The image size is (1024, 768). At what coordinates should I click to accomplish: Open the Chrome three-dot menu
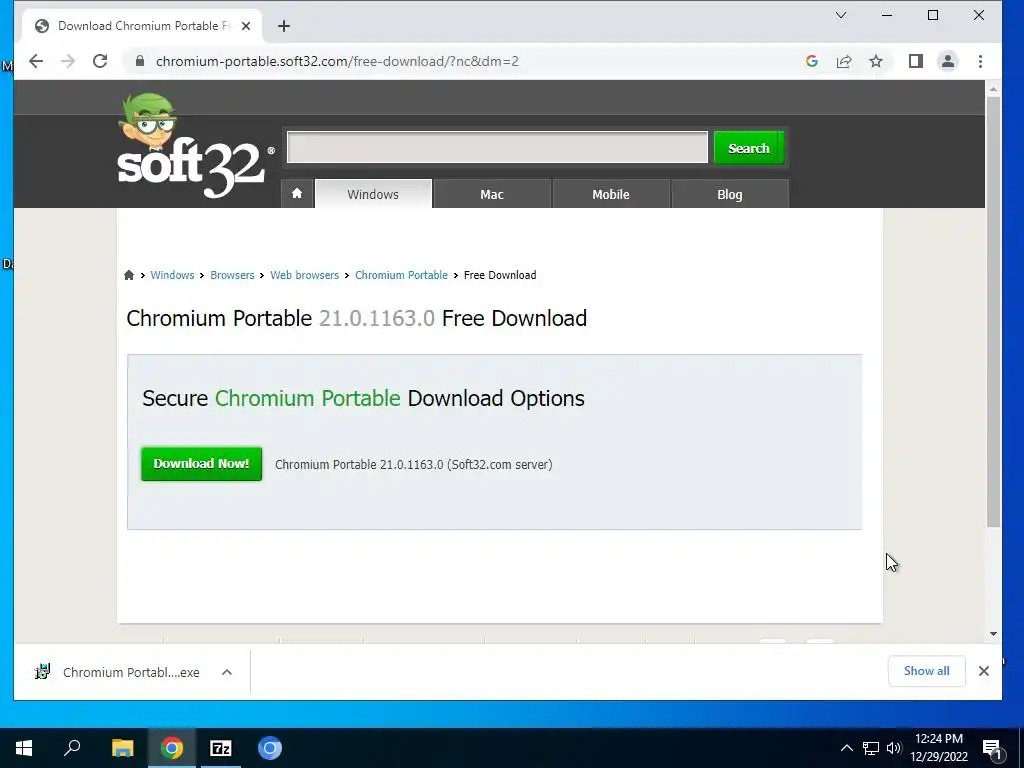pos(980,61)
